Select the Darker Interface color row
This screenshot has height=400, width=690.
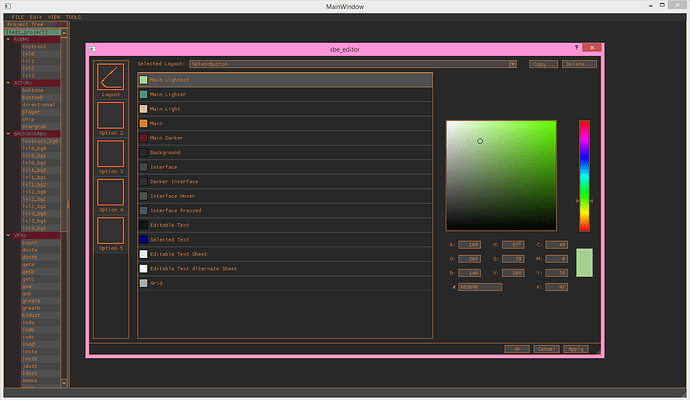click(x=285, y=181)
